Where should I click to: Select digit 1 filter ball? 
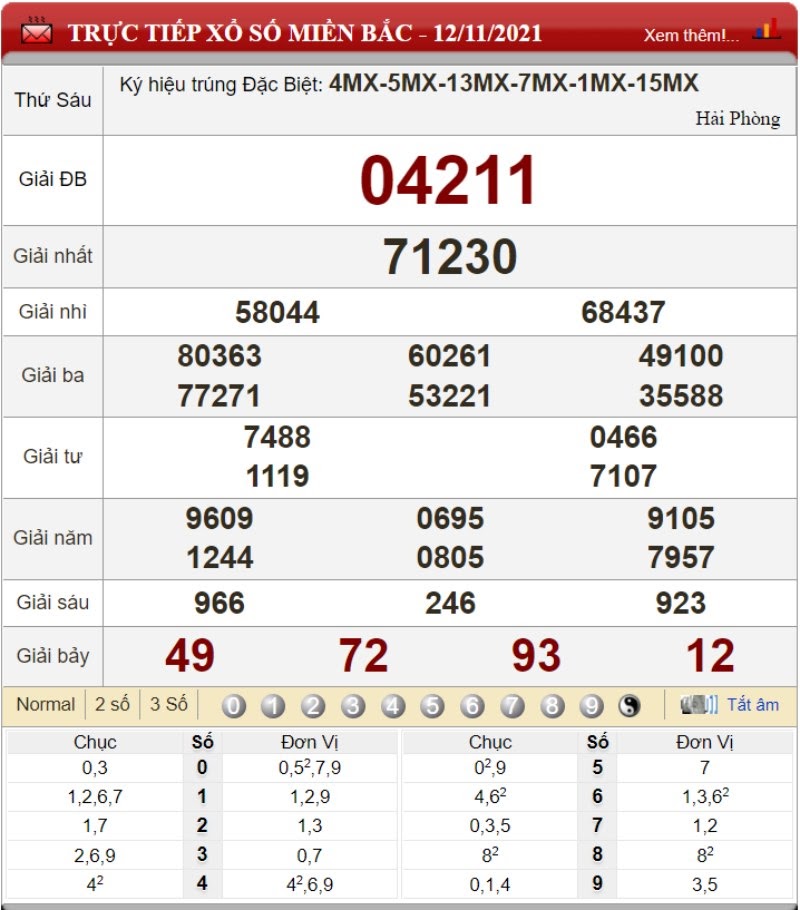tap(273, 706)
